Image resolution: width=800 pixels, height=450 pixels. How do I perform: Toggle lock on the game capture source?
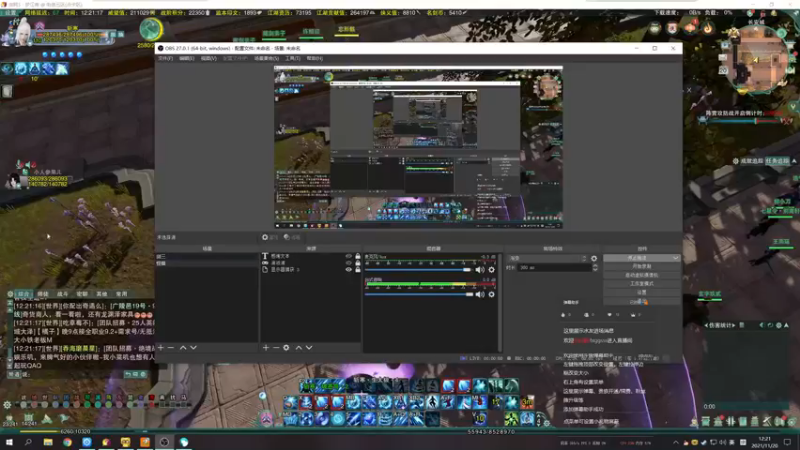(358, 263)
